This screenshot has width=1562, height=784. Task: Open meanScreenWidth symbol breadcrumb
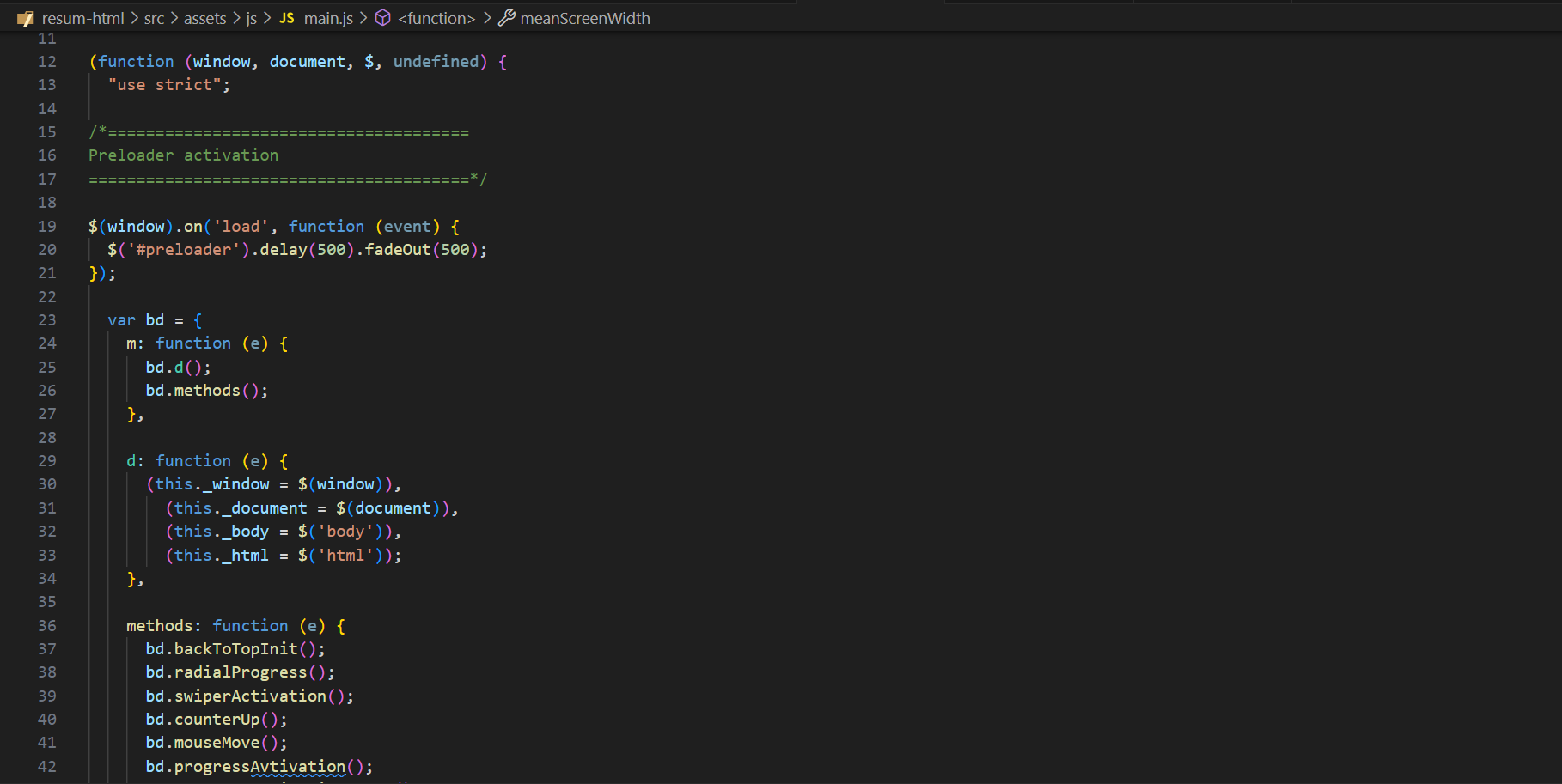tap(585, 18)
